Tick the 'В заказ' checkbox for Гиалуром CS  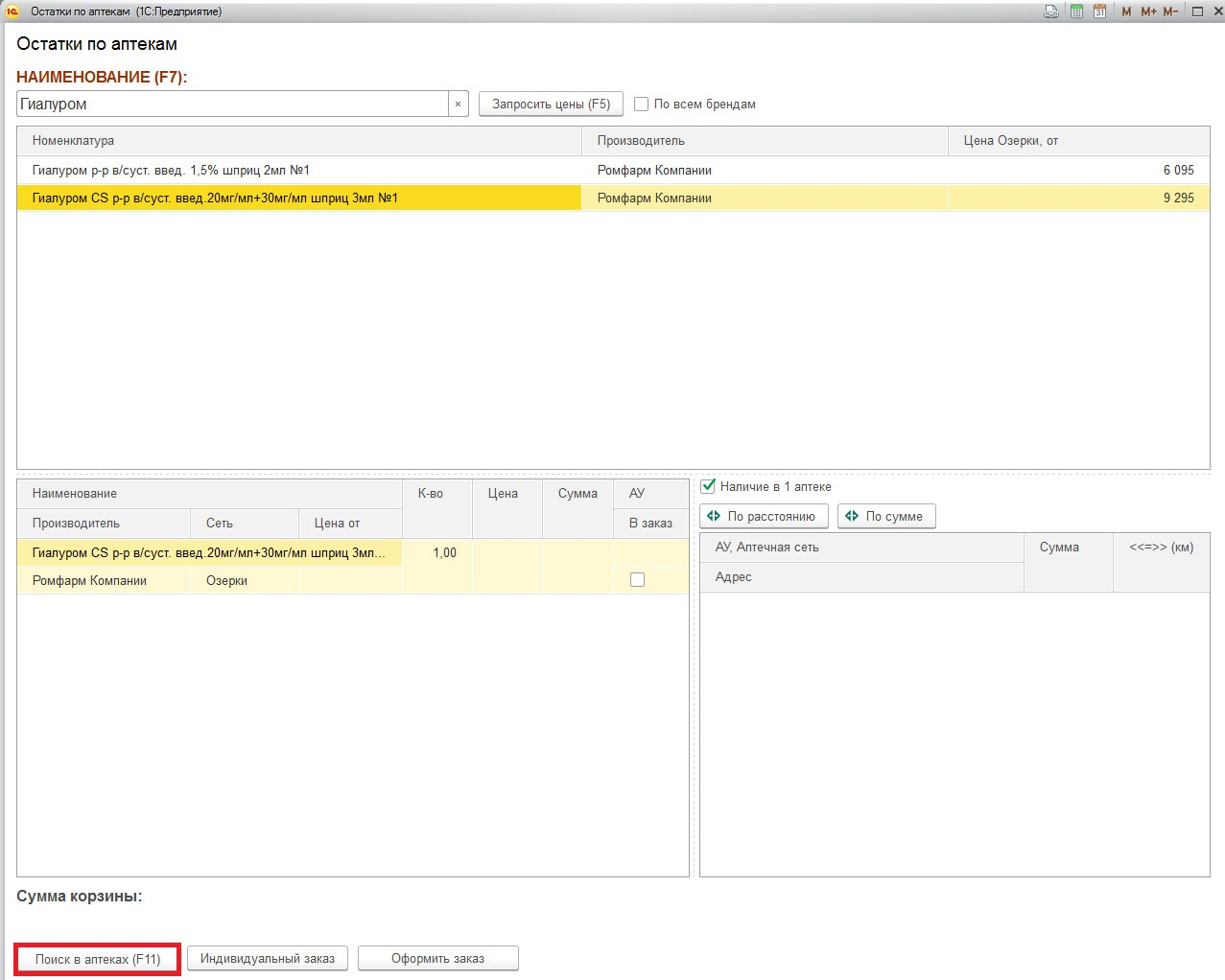tap(637, 580)
